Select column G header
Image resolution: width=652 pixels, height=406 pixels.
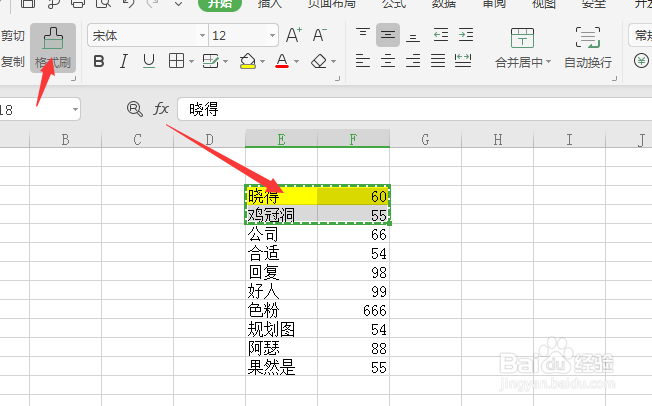(425, 139)
